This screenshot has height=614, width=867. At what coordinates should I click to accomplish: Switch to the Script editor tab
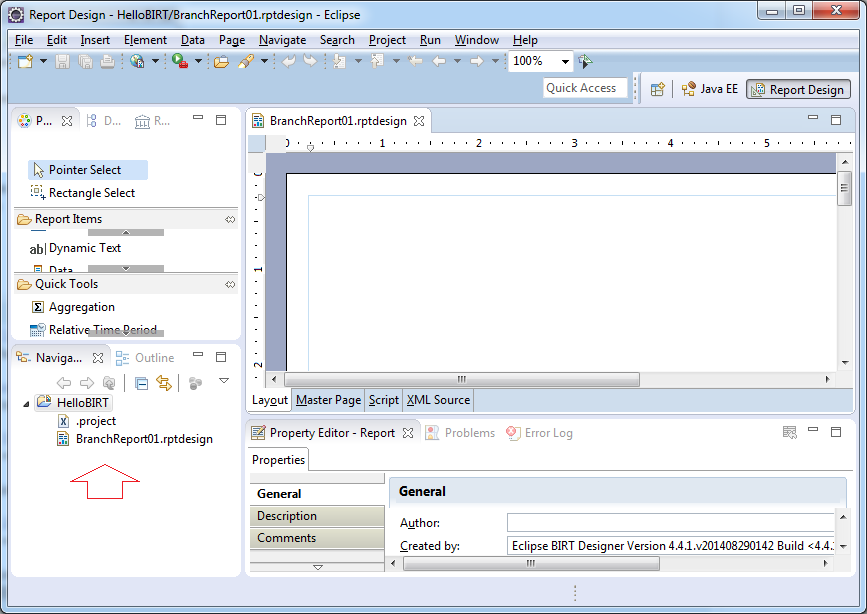(384, 400)
